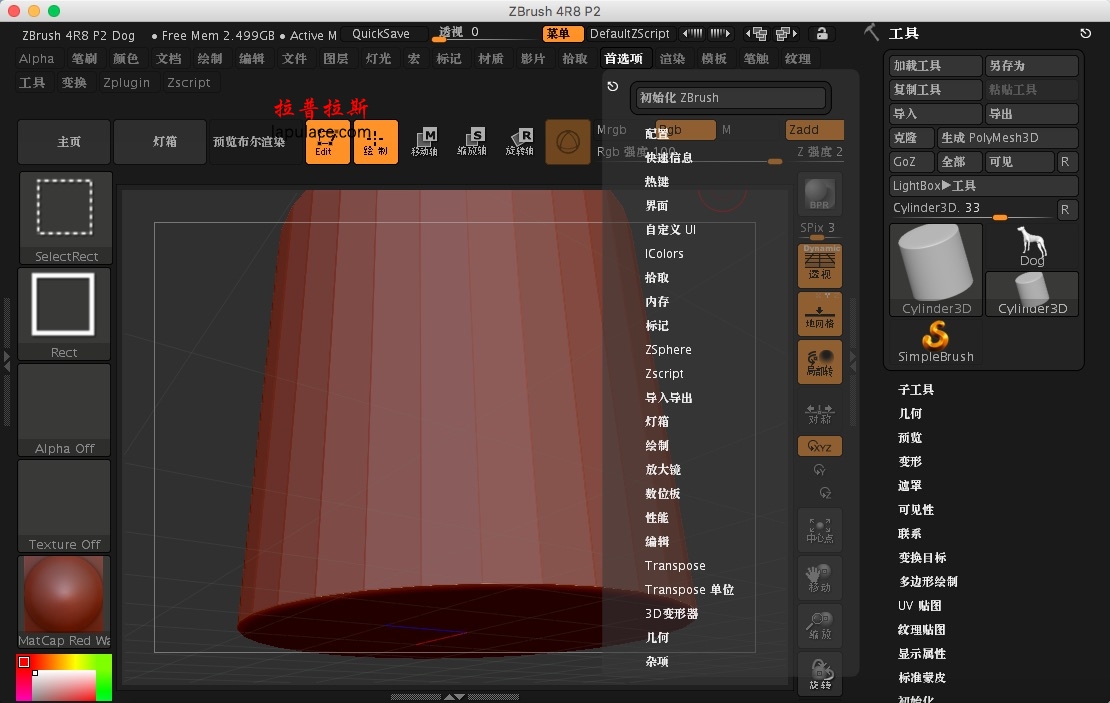This screenshot has width=1110, height=703.
Task: Select the Dog tool thumbnail
Action: [1032, 246]
